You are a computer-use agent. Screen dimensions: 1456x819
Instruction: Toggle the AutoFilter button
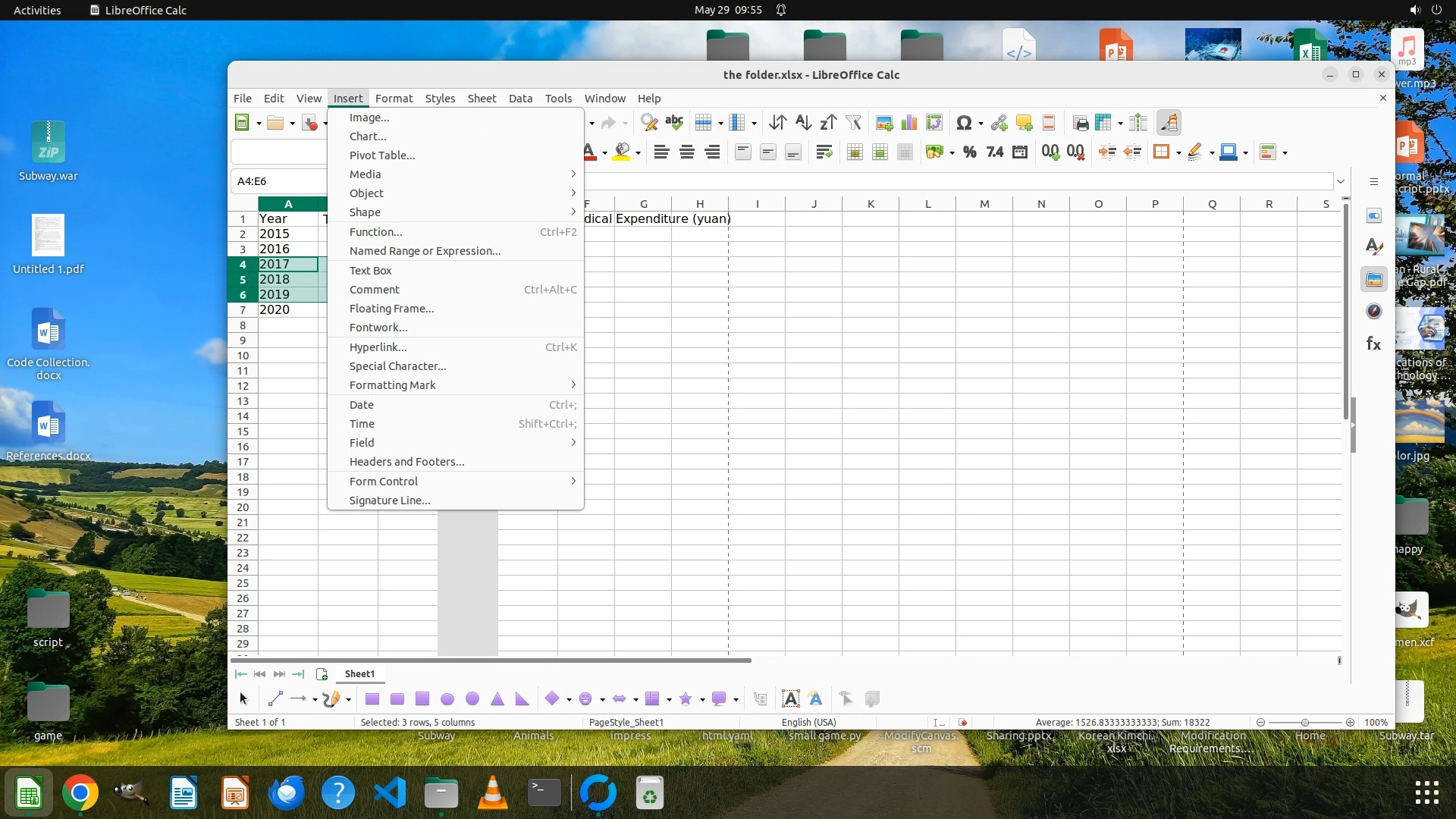click(x=853, y=123)
